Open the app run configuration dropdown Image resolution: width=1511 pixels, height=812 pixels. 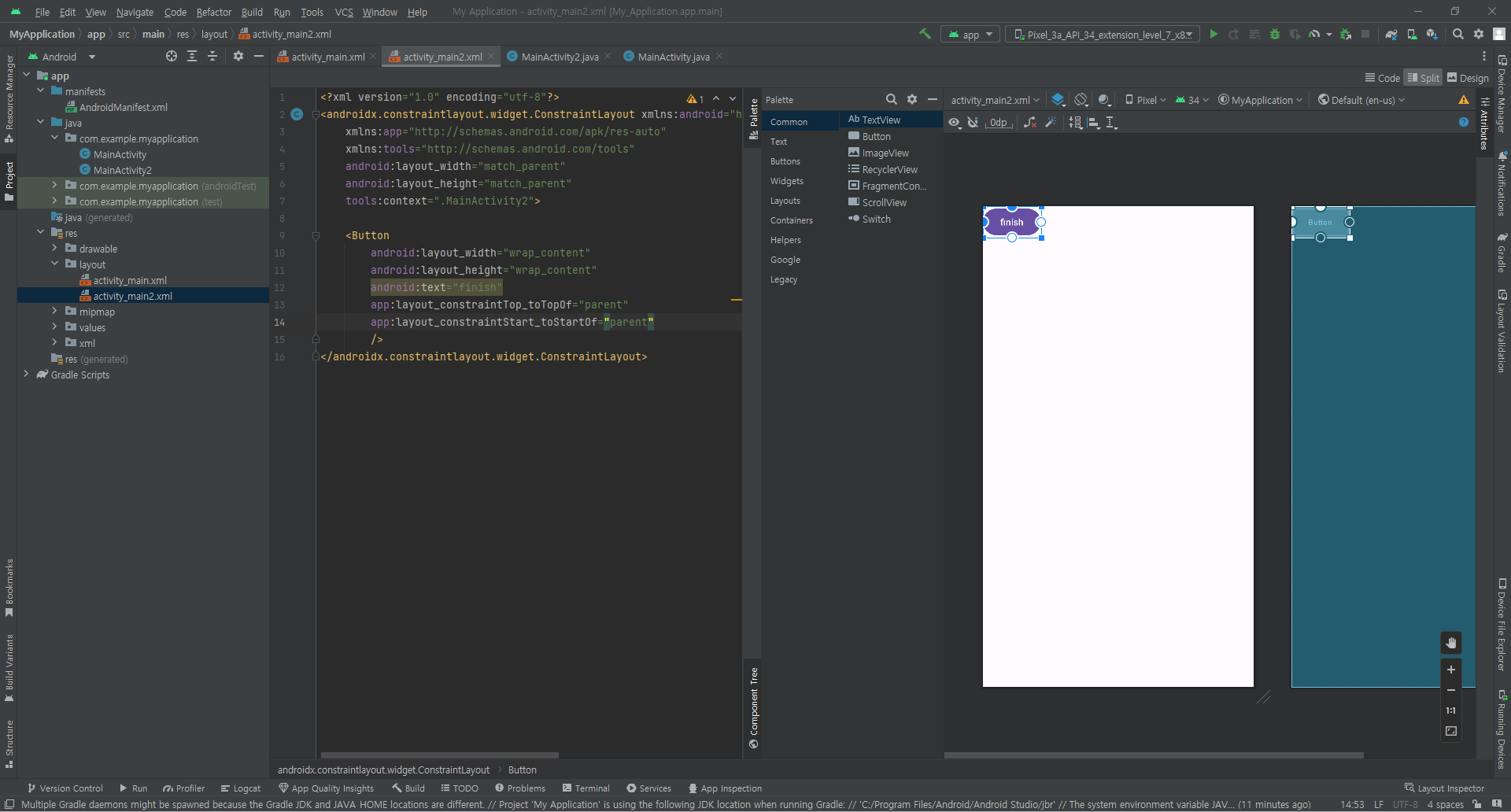[x=971, y=35]
